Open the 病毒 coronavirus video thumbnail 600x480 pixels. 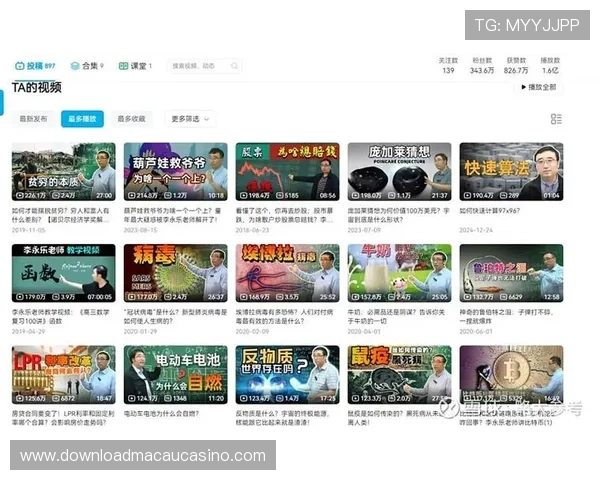[x=176, y=273]
